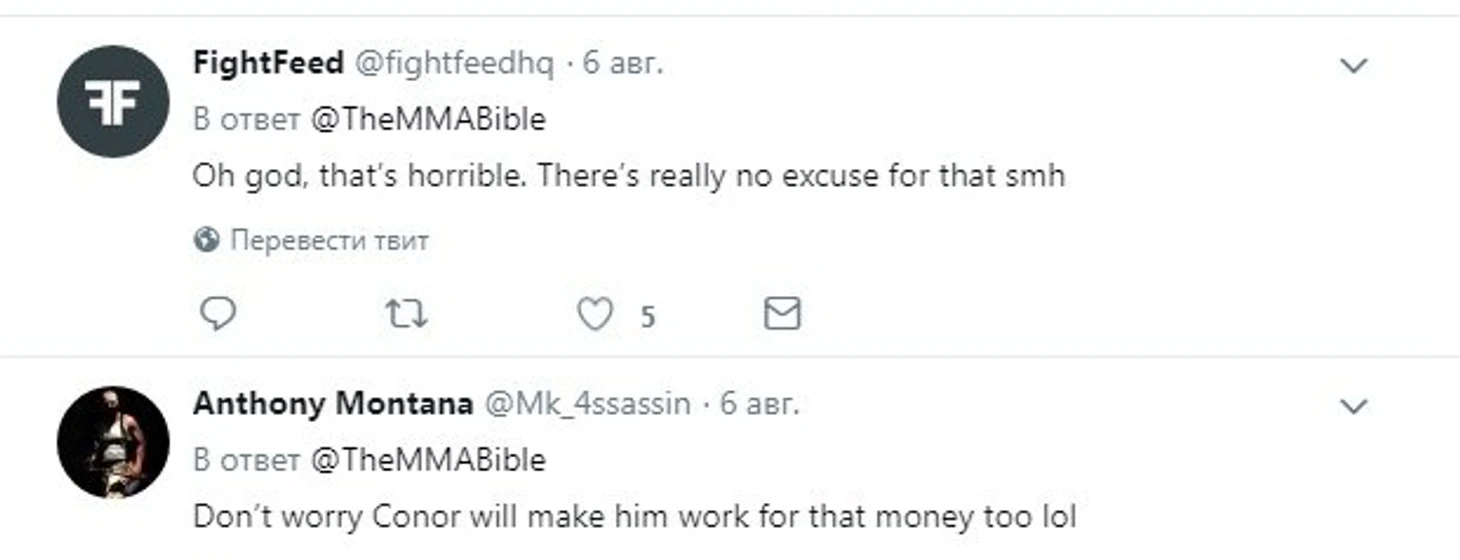Screen dimensions: 1460x560
Task: Open the dropdown arrow on Anthony Montana's tweet
Action: [1353, 407]
